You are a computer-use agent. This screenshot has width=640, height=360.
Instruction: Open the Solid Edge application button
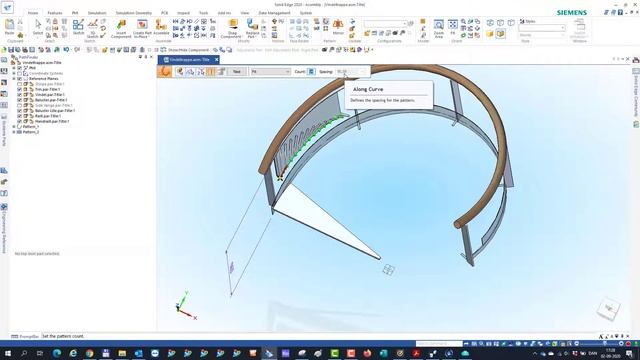[x=7, y=7]
